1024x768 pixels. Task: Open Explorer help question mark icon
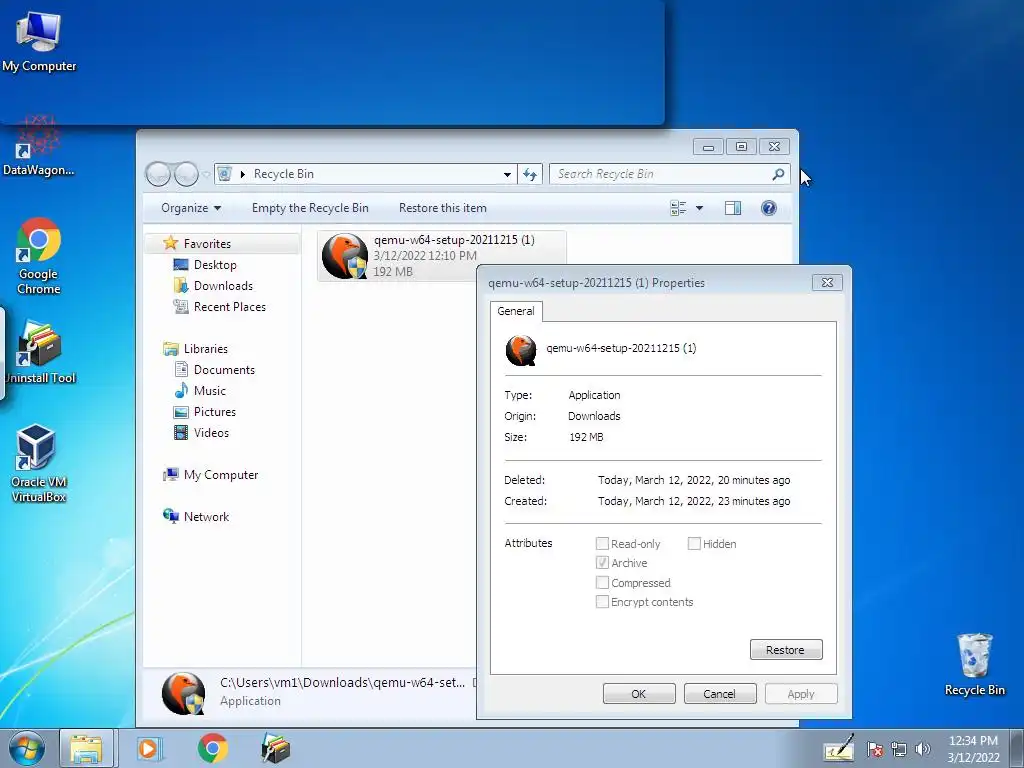[769, 208]
